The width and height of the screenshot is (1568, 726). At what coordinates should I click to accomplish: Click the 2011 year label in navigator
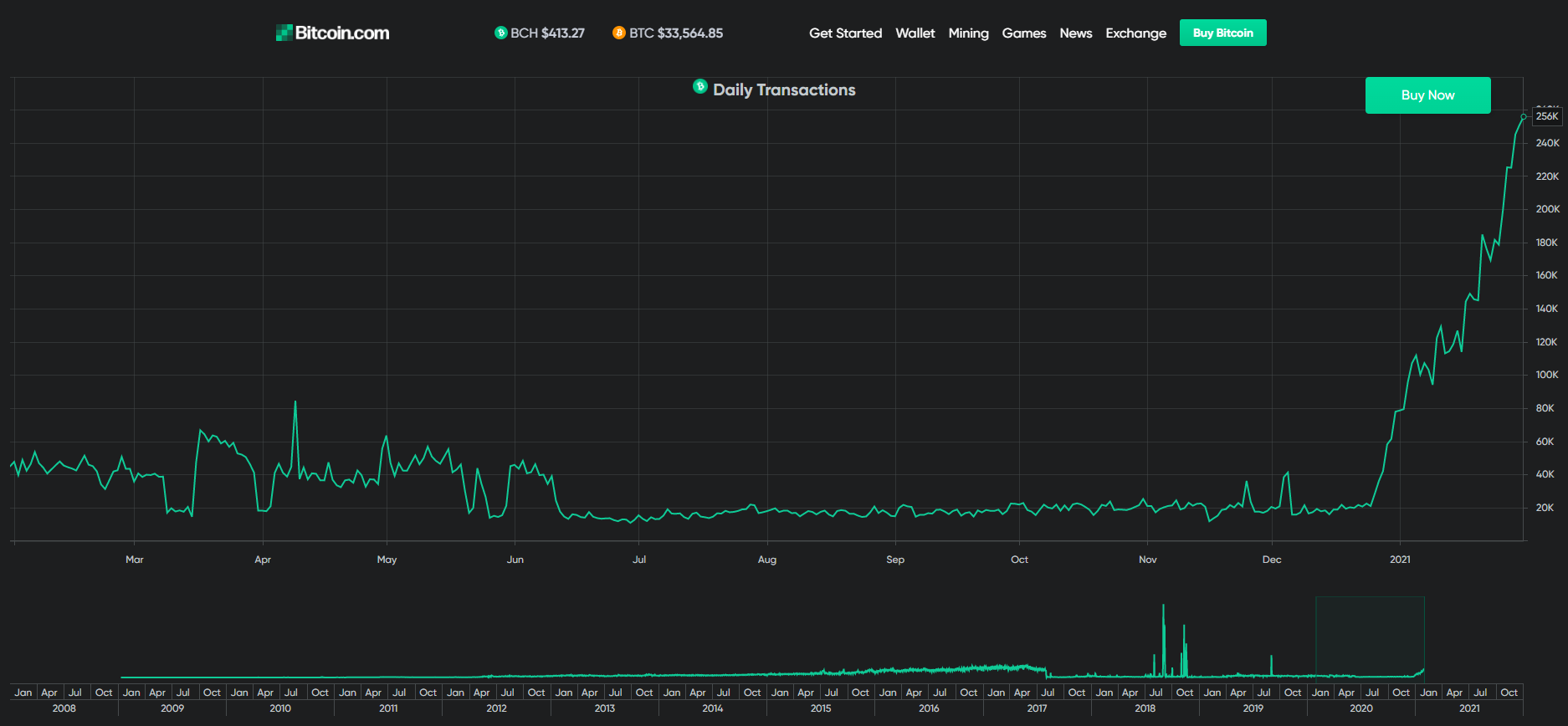click(x=388, y=708)
